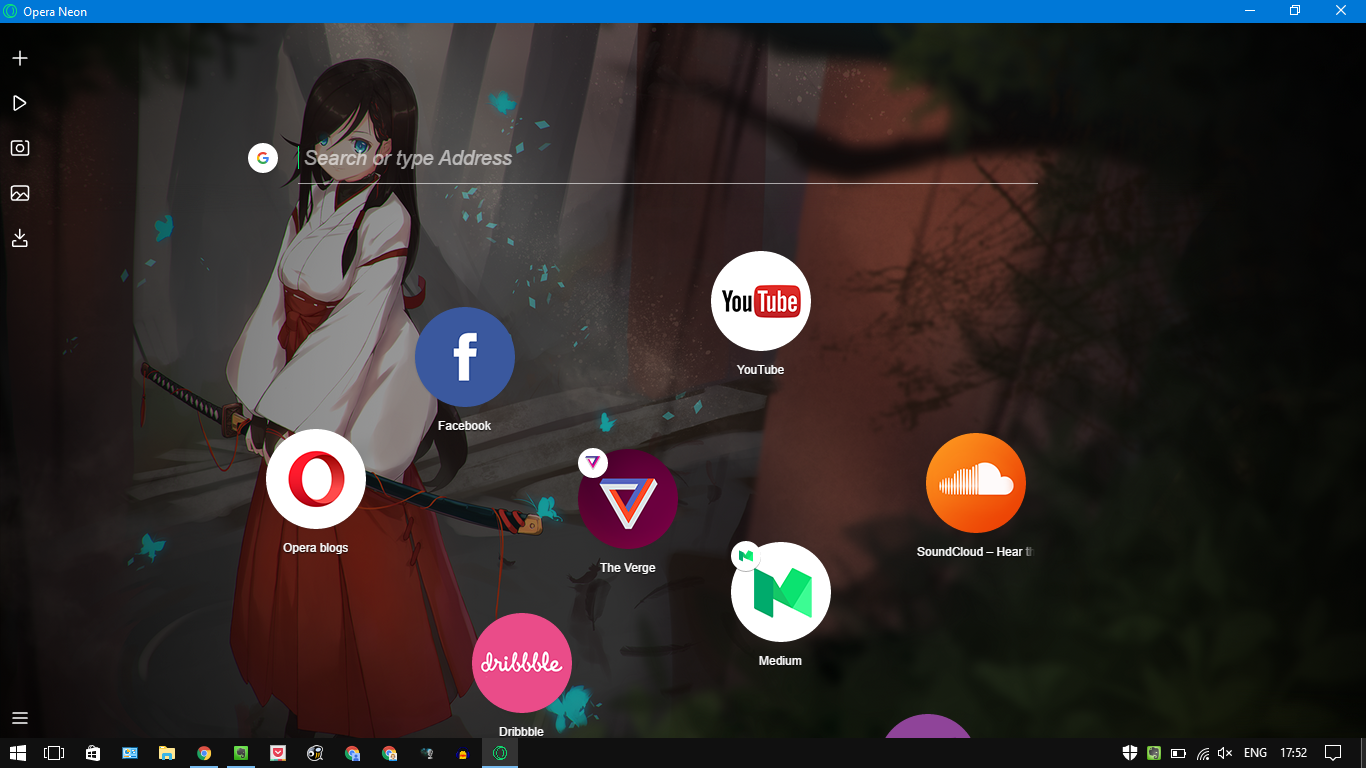Click The Verge label text
Screen dimensions: 1366x768
click(628, 568)
